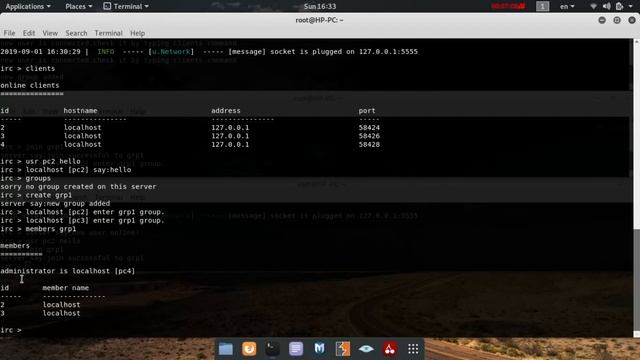640x360 pixels.
Task: Open the volume speaker icon in the top bar
Action: pyautogui.click(x=607, y=6)
